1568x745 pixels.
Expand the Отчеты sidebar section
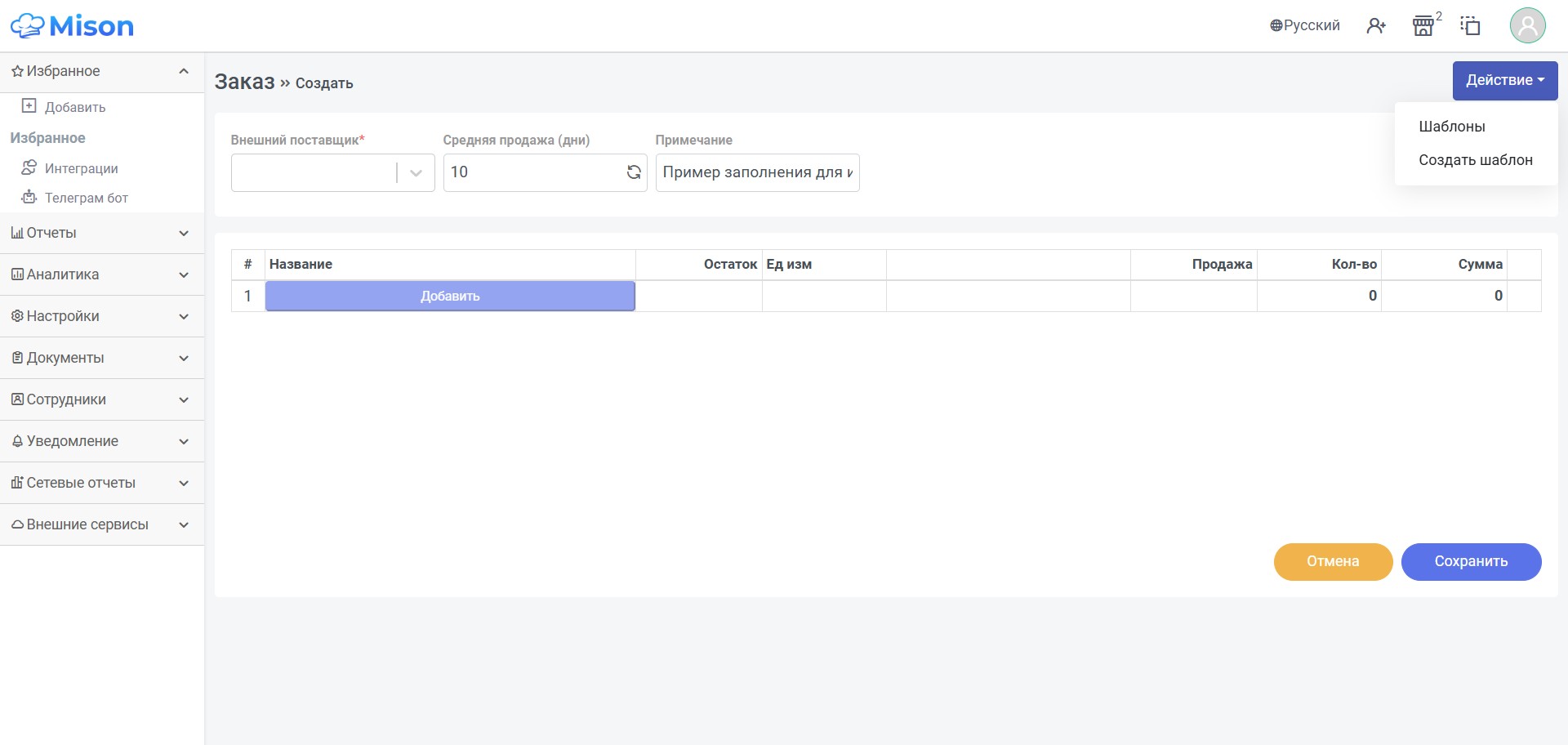pos(102,233)
